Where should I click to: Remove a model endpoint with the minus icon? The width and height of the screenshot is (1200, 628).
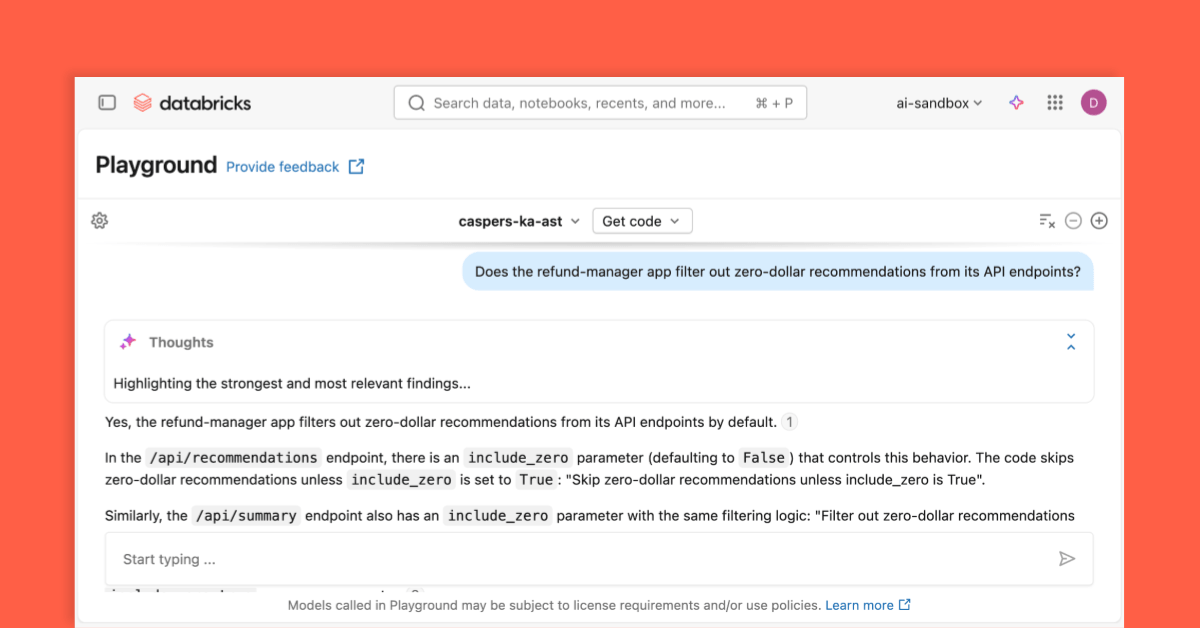1073,220
